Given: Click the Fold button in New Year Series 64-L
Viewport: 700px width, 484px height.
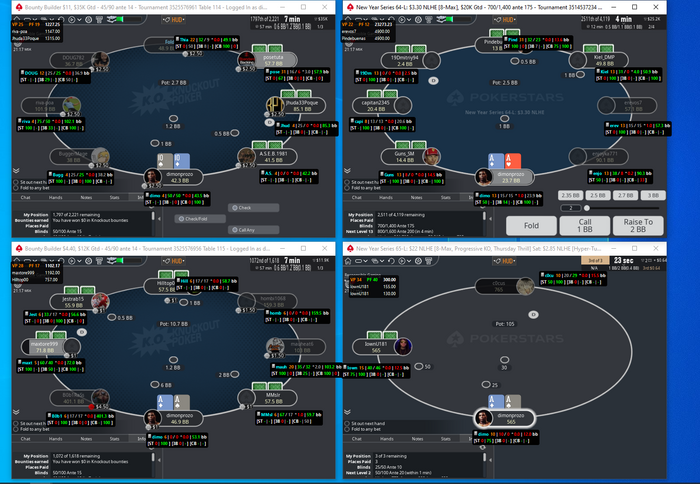Looking at the screenshot, I should [531, 225].
